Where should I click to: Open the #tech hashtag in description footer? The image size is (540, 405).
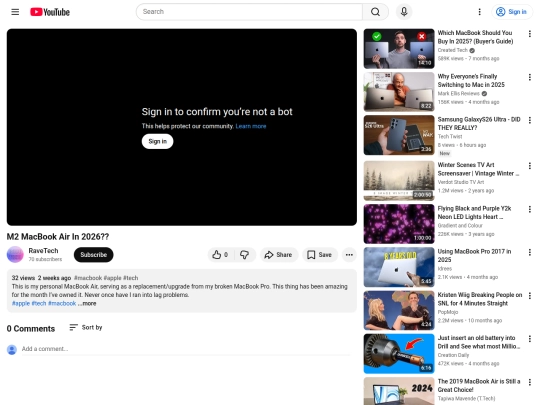[39, 303]
